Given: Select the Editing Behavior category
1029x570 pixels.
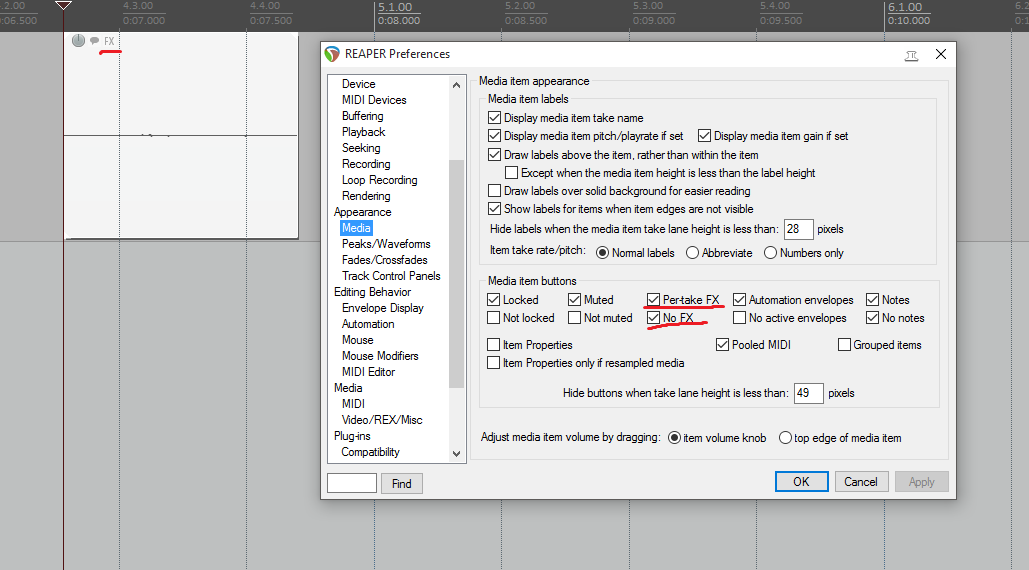Looking at the screenshot, I should pos(372,292).
